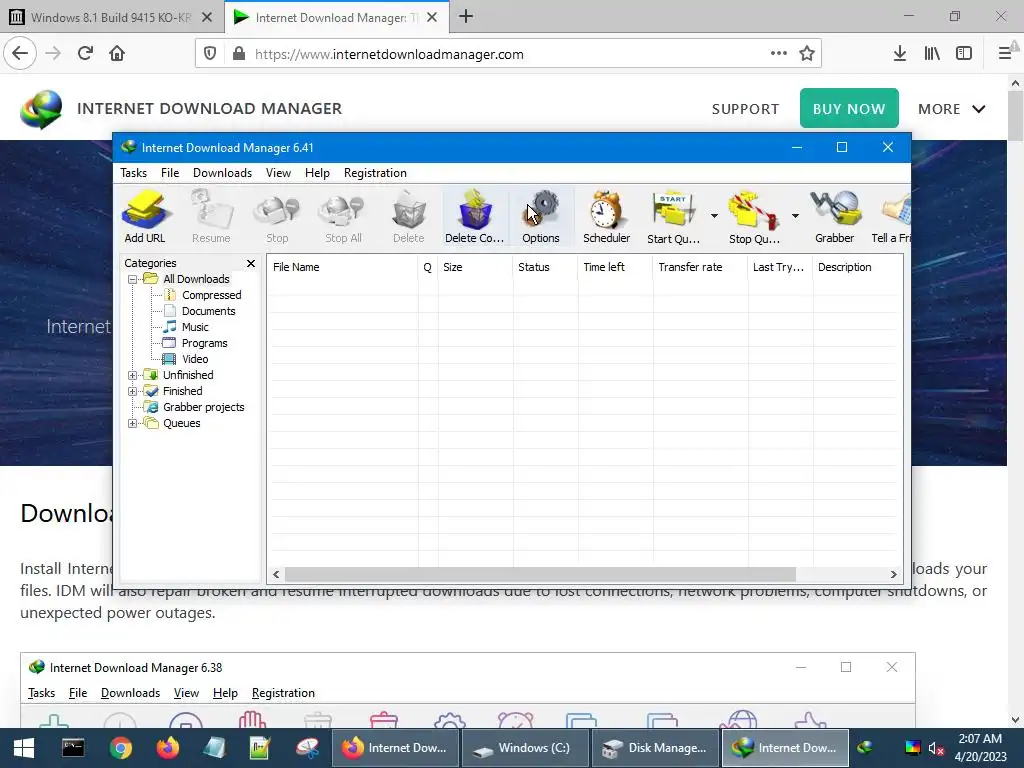This screenshot has height=768, width=1024.
Task: Click the Add URL toolbar icon
Action: coord(145,217)
